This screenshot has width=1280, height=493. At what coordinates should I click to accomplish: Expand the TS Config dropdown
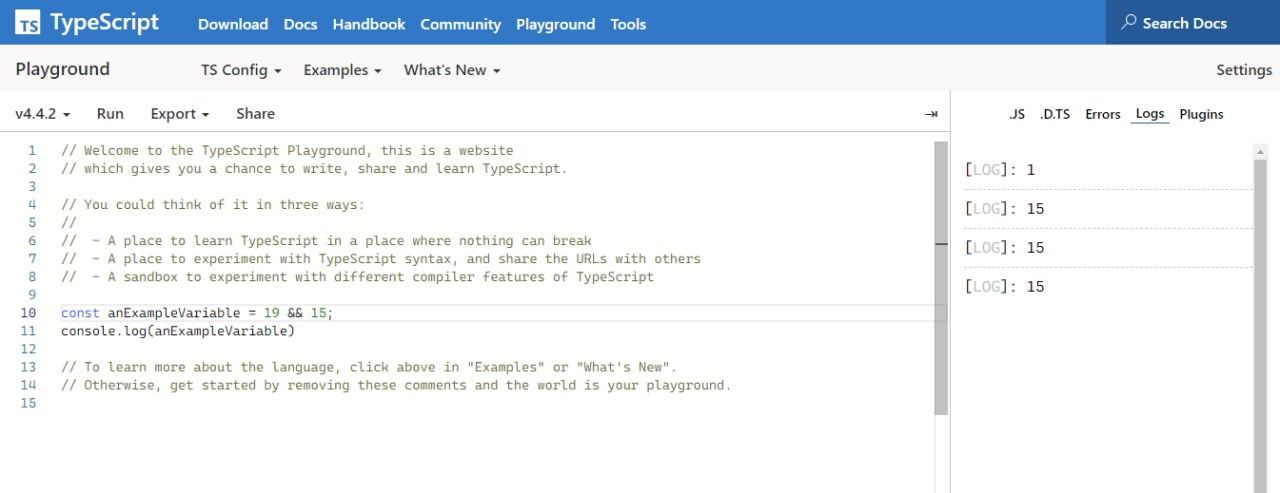(241, 70)
